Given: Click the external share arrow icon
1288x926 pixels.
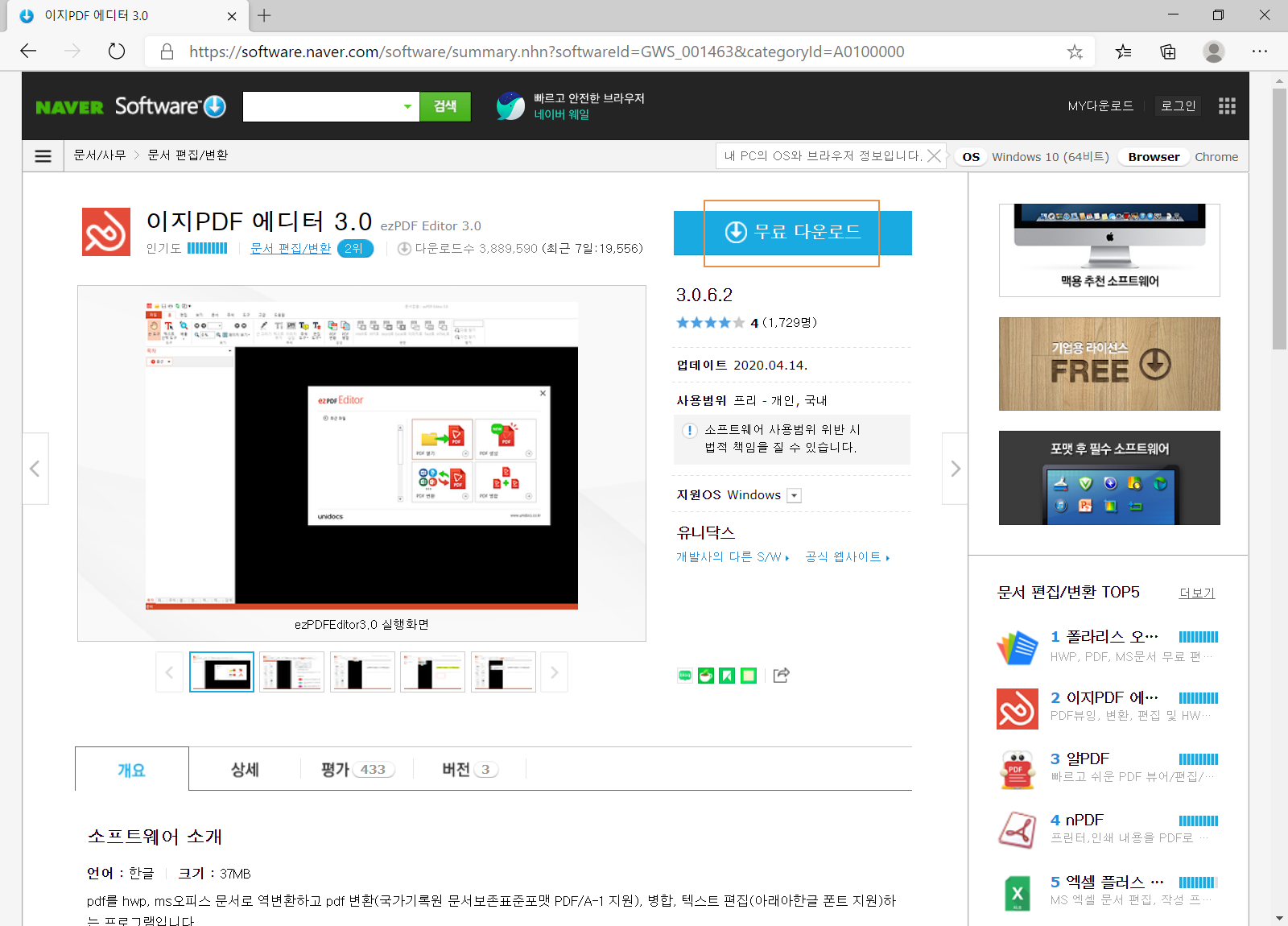Looking at the screenshot, I should point(781,676).
